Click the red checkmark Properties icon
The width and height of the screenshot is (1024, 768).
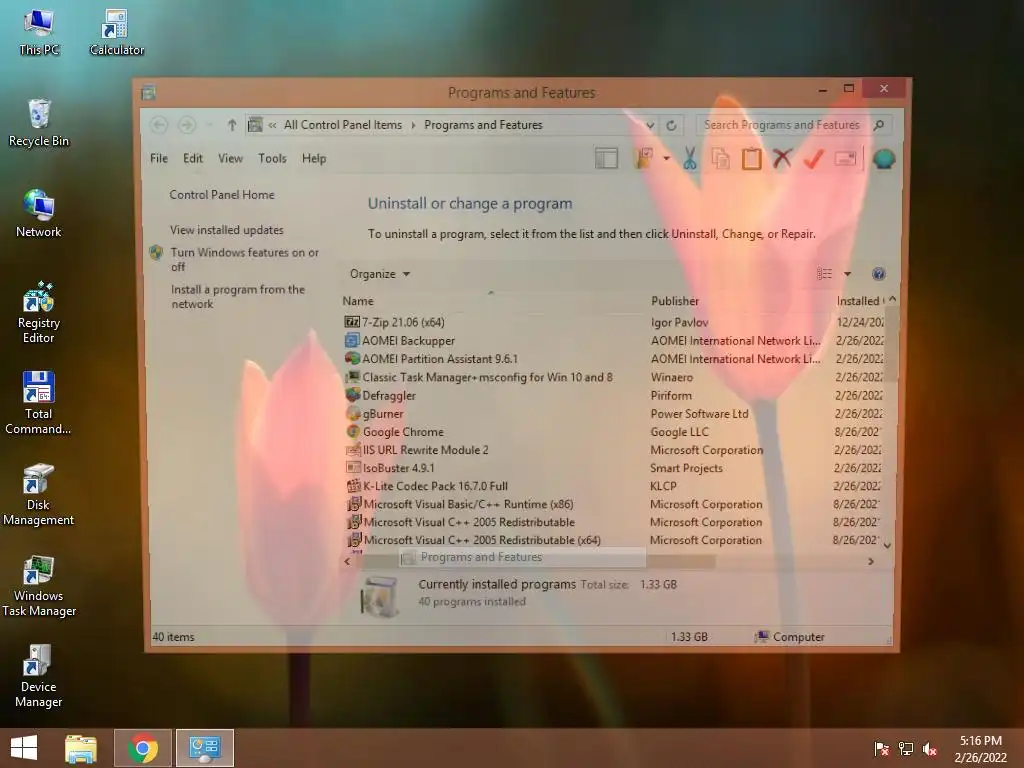tap(813, 158)
